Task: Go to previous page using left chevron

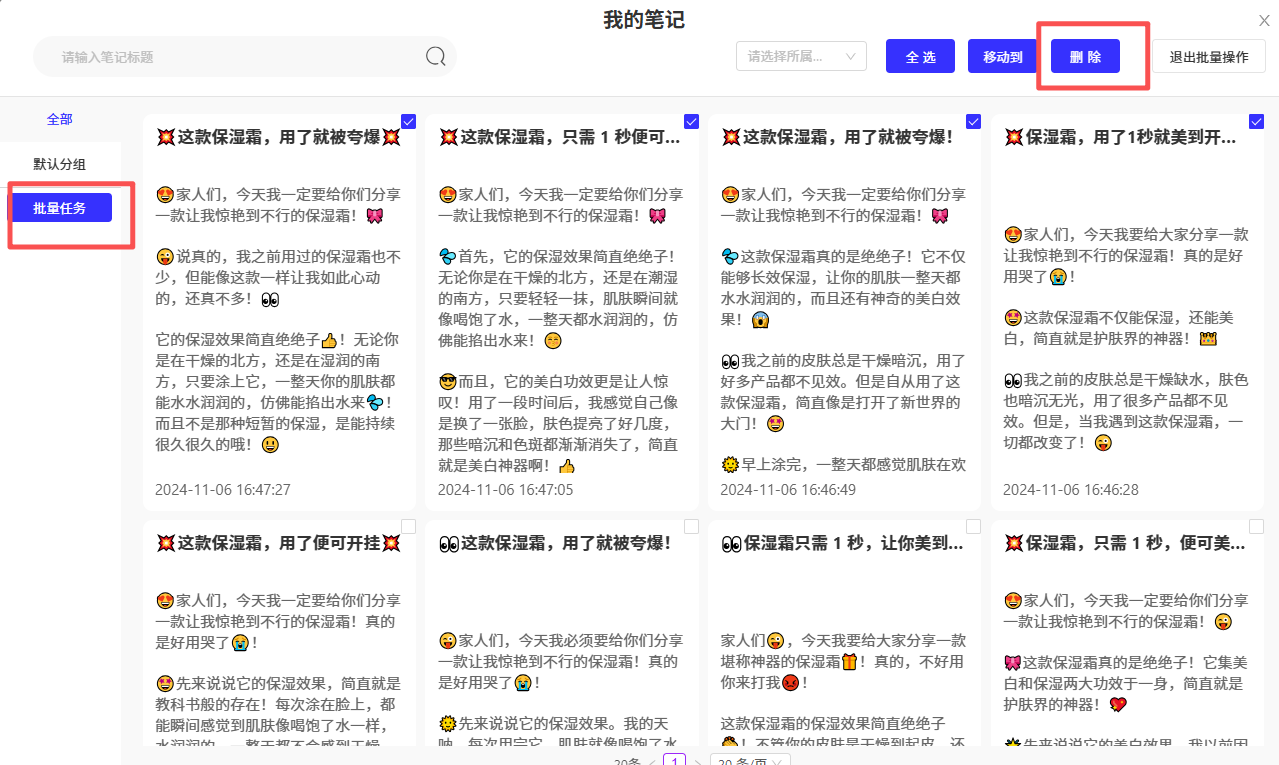Action: [x=652, y=762]
